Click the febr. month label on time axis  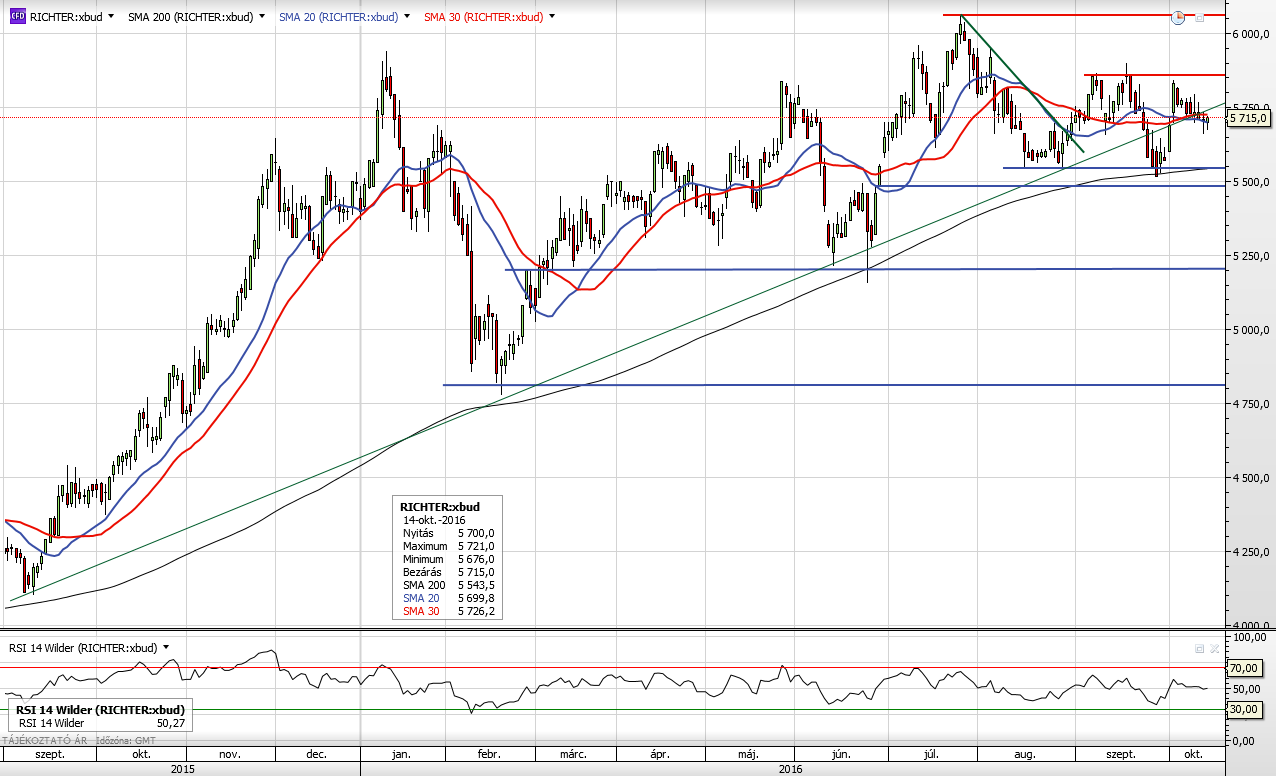click(489, 754)
